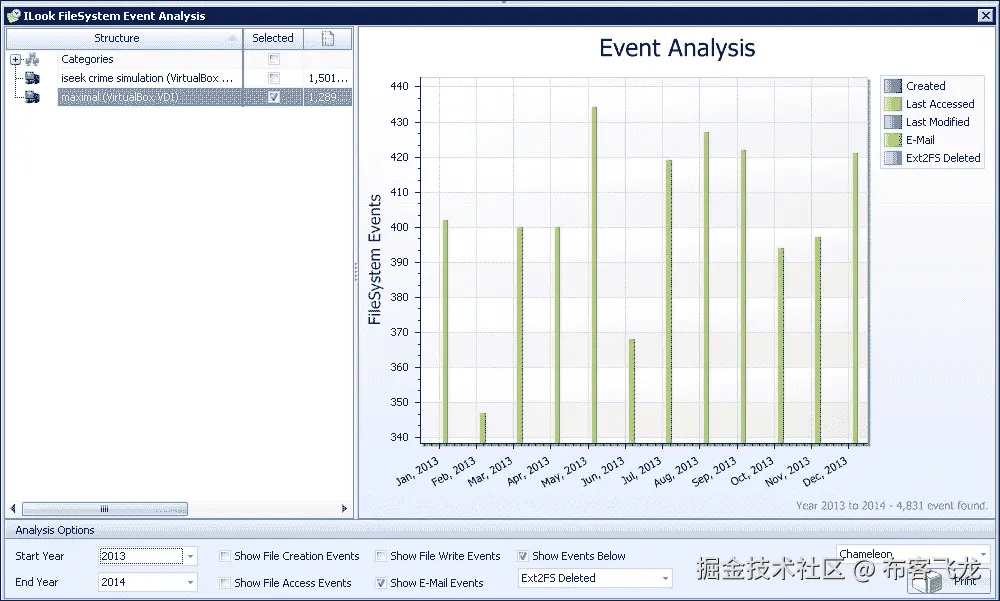
Task: Click the scroll right arrow in tree panel
Action: coord(344,508)
